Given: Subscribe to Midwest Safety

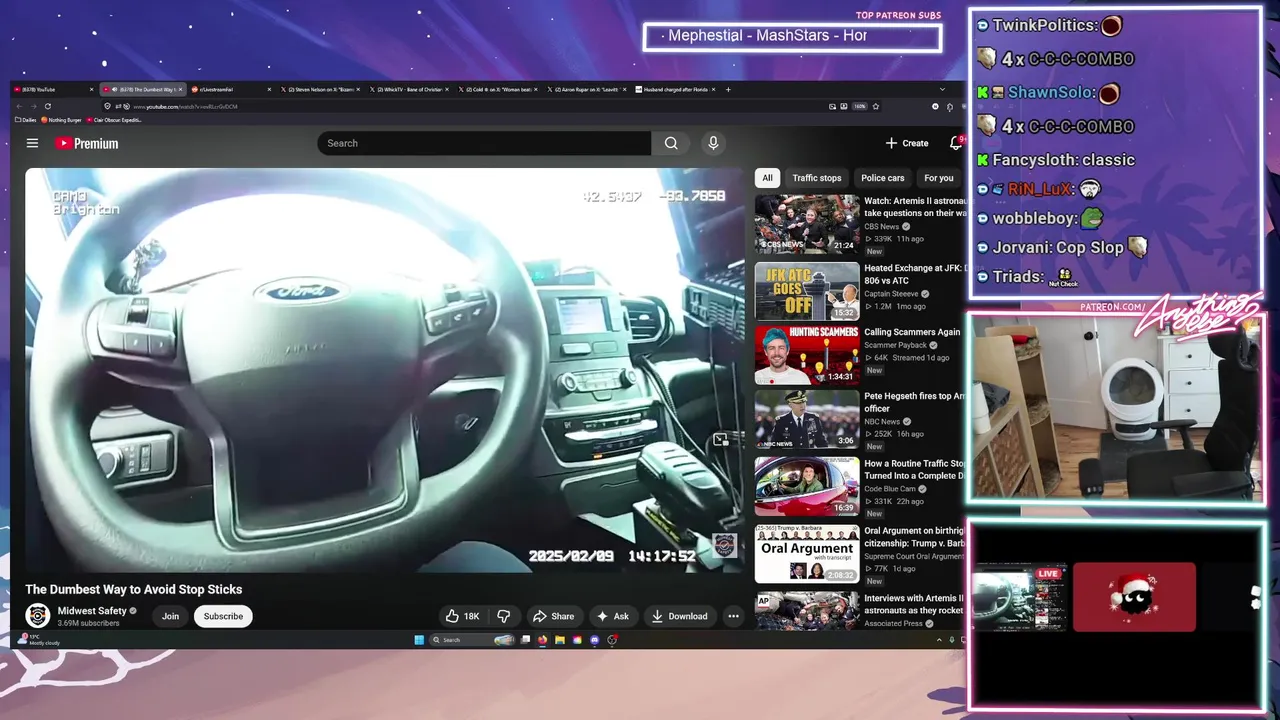Looking at the screenshot, I should coord(223,616).
